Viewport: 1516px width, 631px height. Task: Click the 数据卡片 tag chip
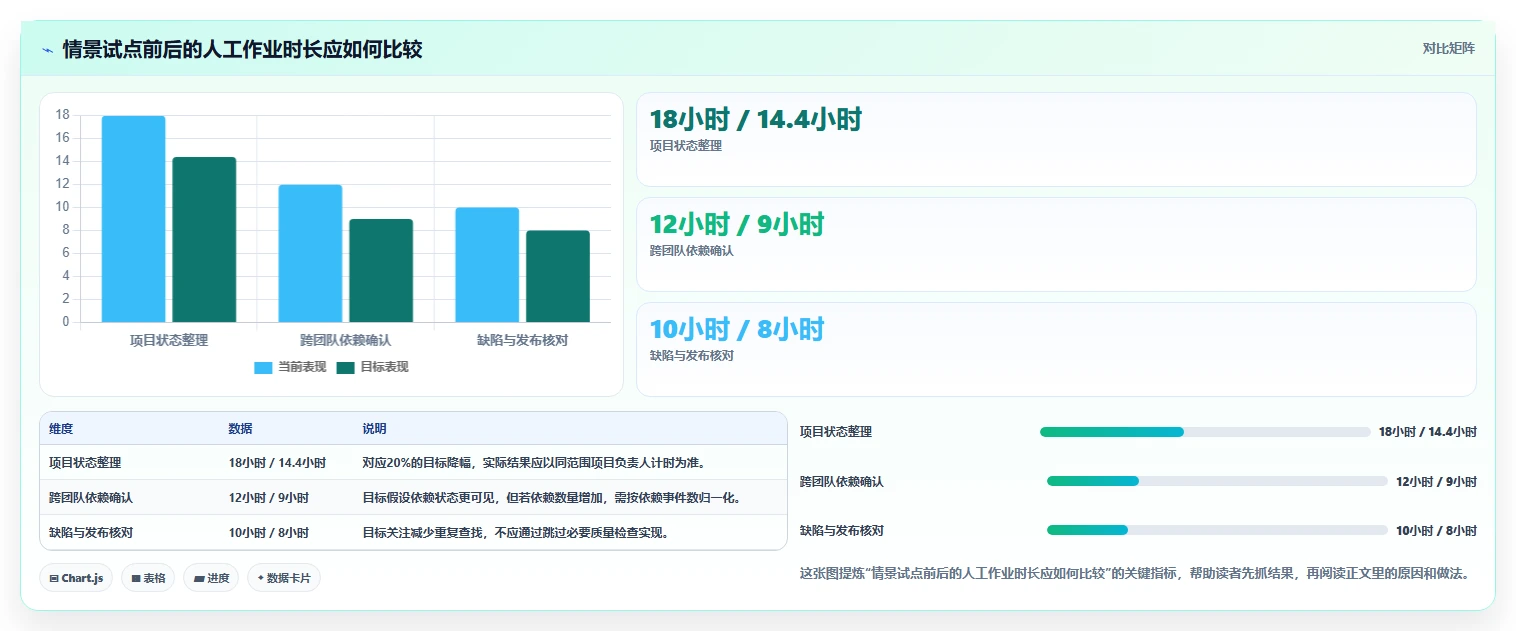tap(284, 578)
